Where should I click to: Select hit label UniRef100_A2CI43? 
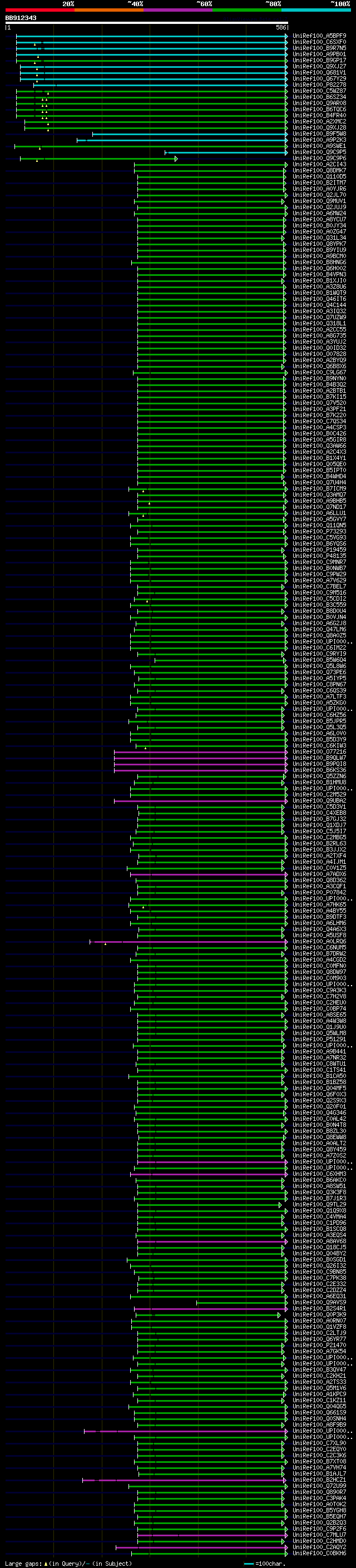coord(319,164)
